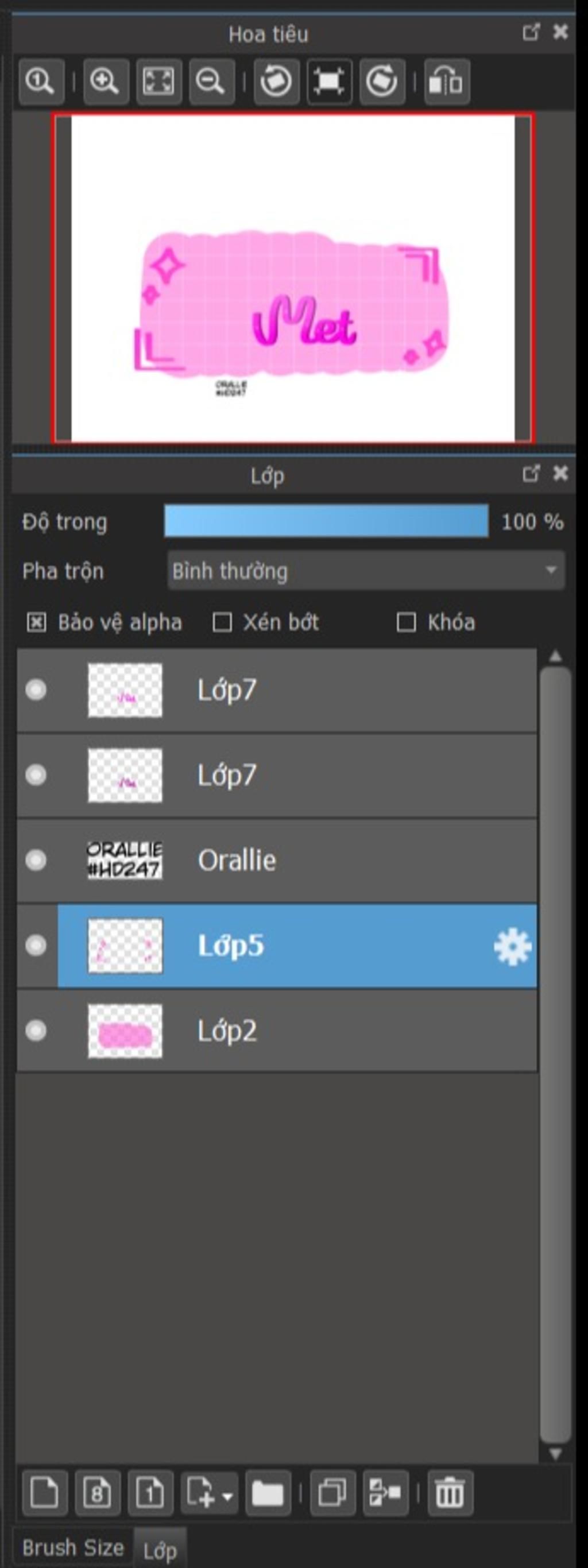This screenshot has width=588, height=1568.
Task: Click the zoom in magnifier icon
Action: coord(105,81)
